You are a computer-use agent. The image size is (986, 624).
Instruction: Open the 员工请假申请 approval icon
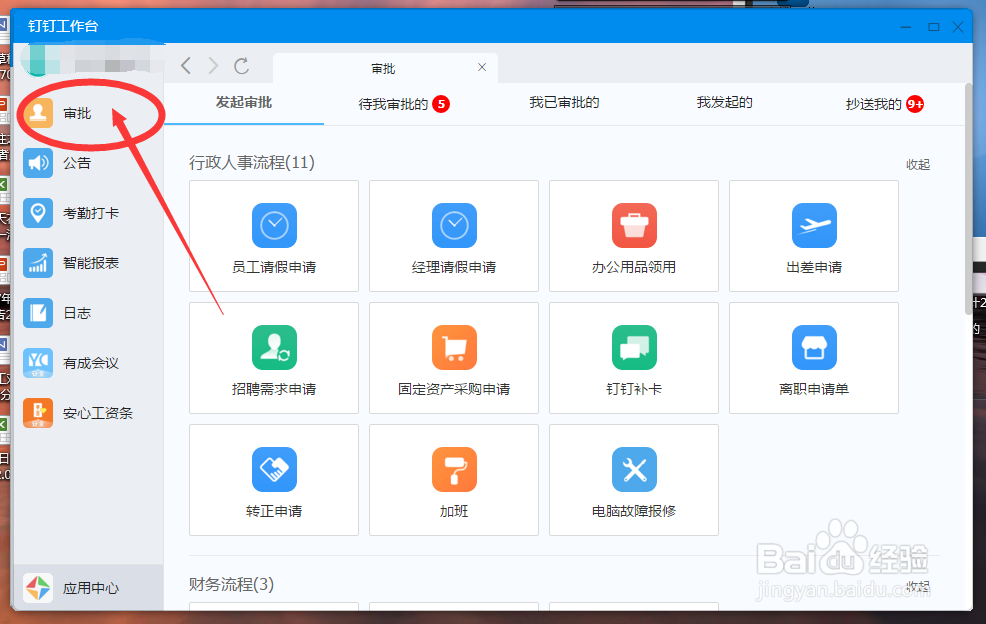point(273,236)
